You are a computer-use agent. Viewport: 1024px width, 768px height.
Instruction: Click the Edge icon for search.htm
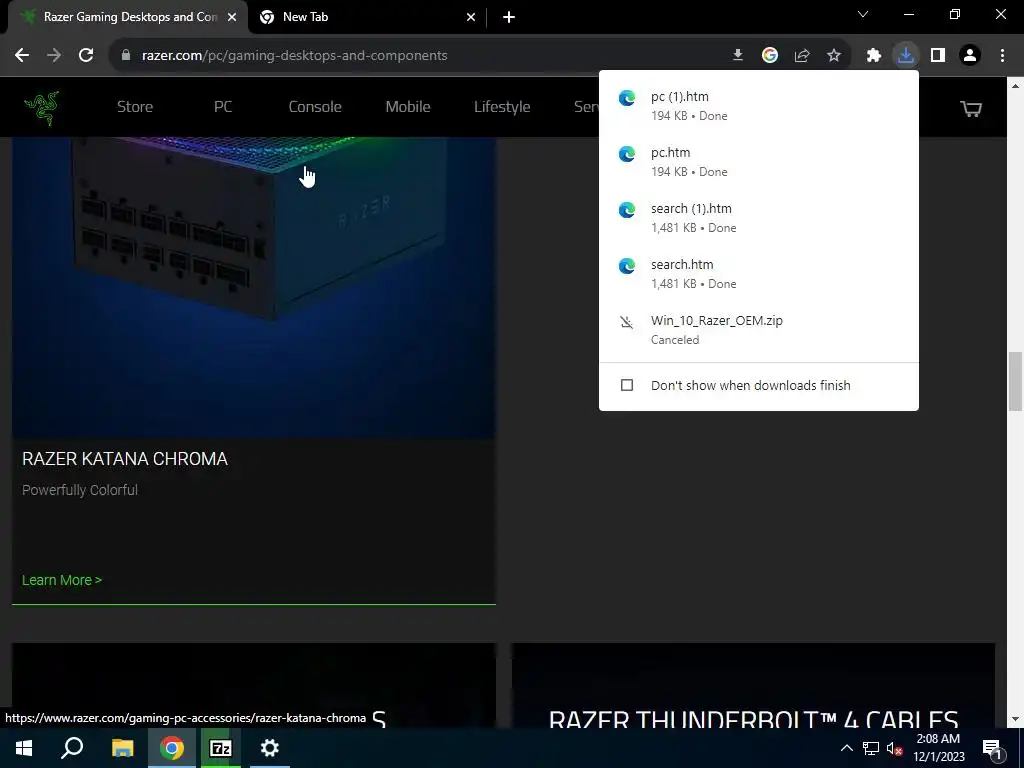point(627,266)
